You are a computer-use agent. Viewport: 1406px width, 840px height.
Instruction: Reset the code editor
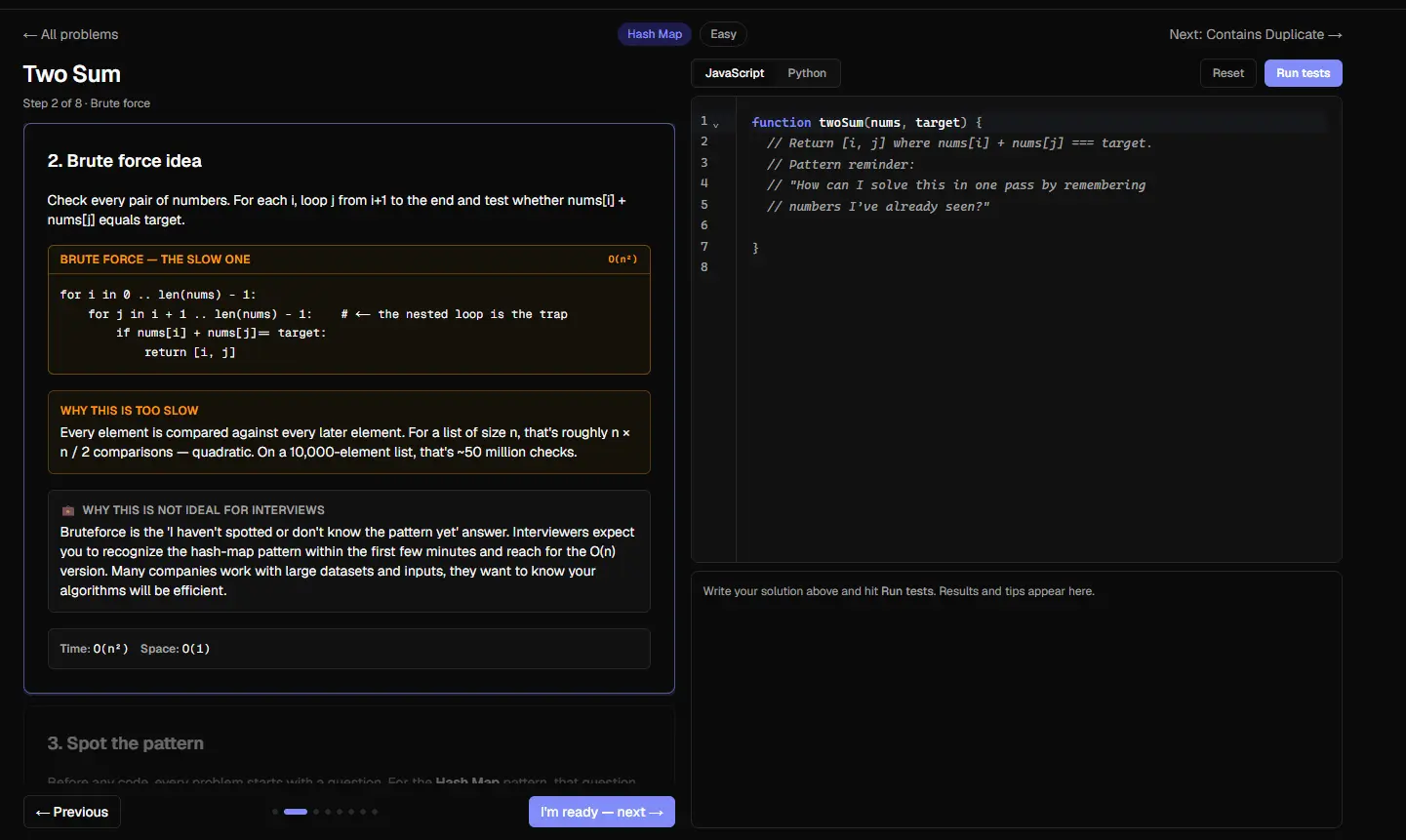point(1228,73)
